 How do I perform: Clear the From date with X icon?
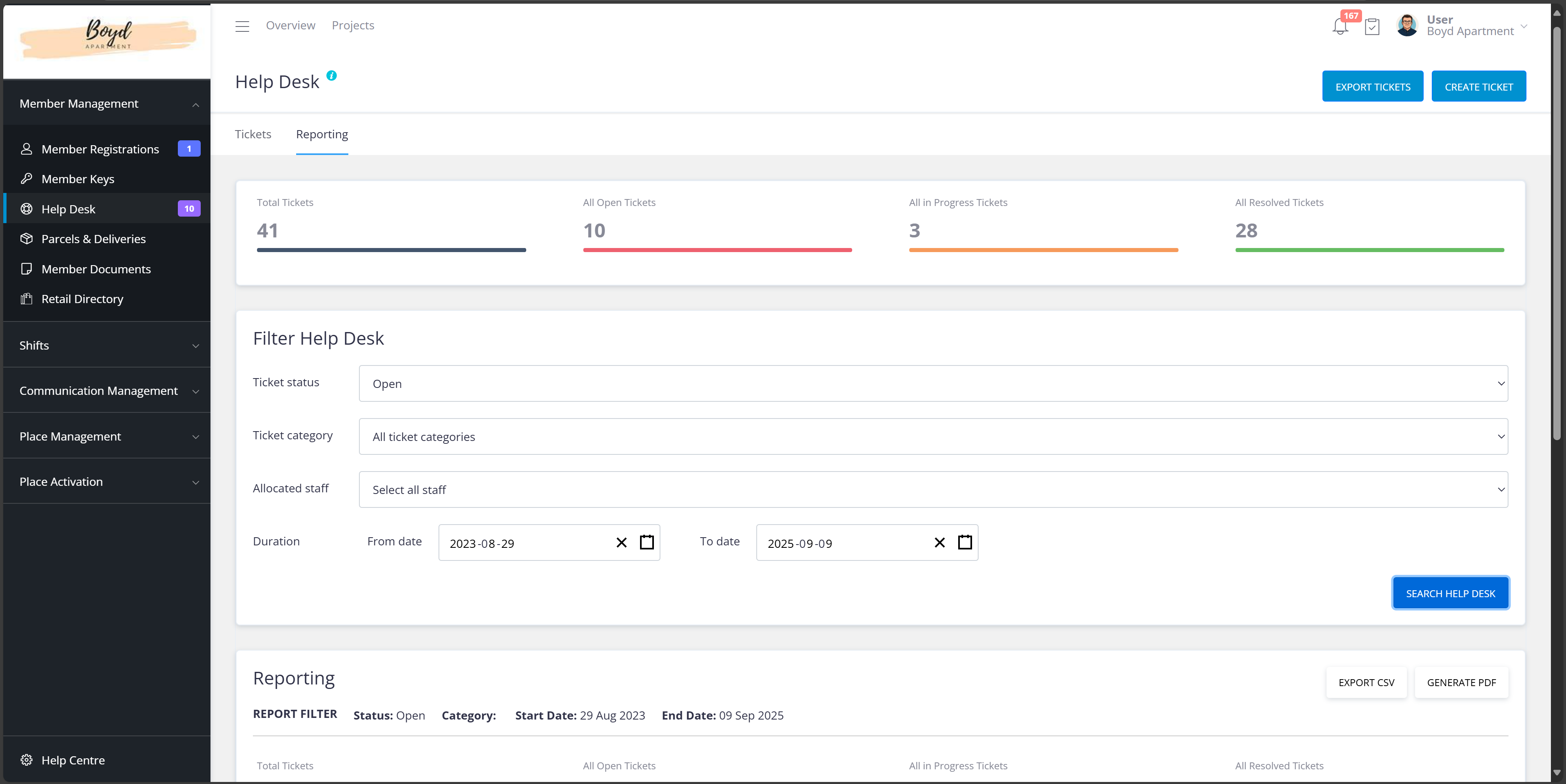(621, 542)
